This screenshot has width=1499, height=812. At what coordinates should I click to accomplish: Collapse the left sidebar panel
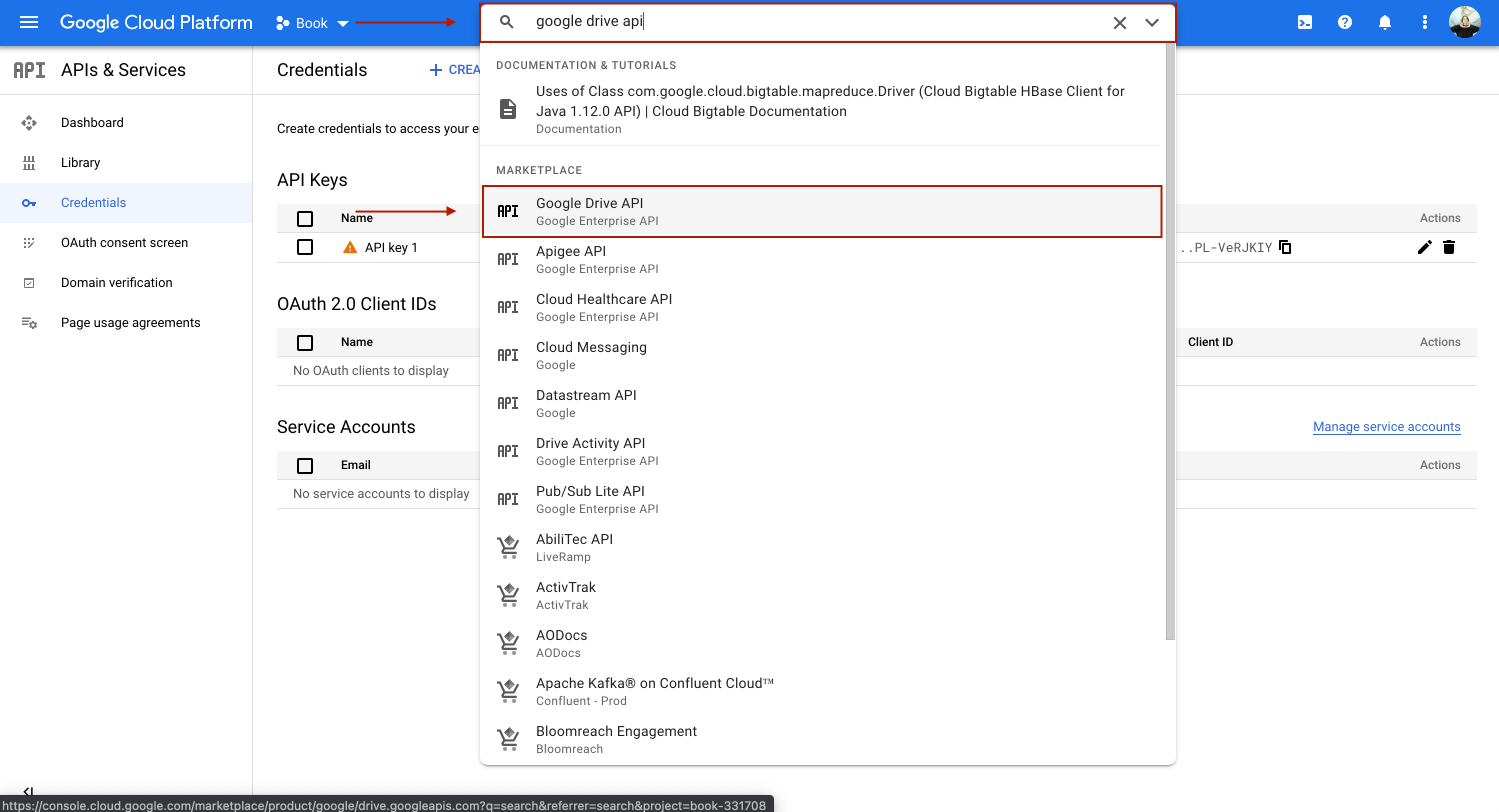click(x=28, y=790)
